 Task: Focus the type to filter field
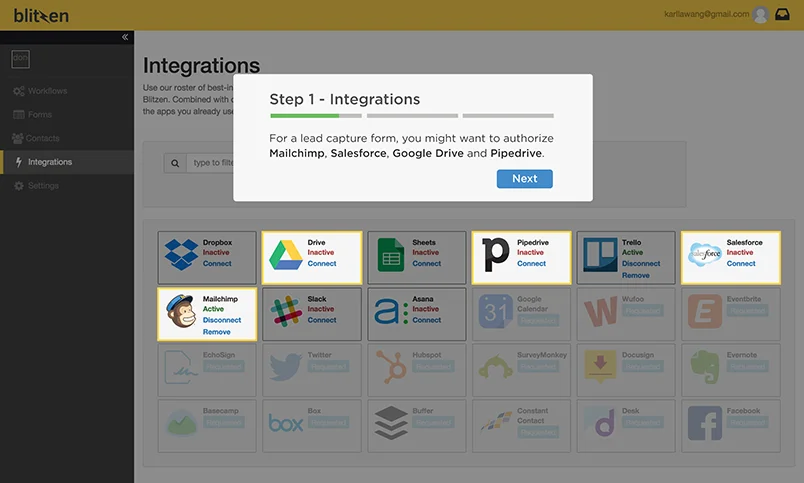click(x=210, y=163)
